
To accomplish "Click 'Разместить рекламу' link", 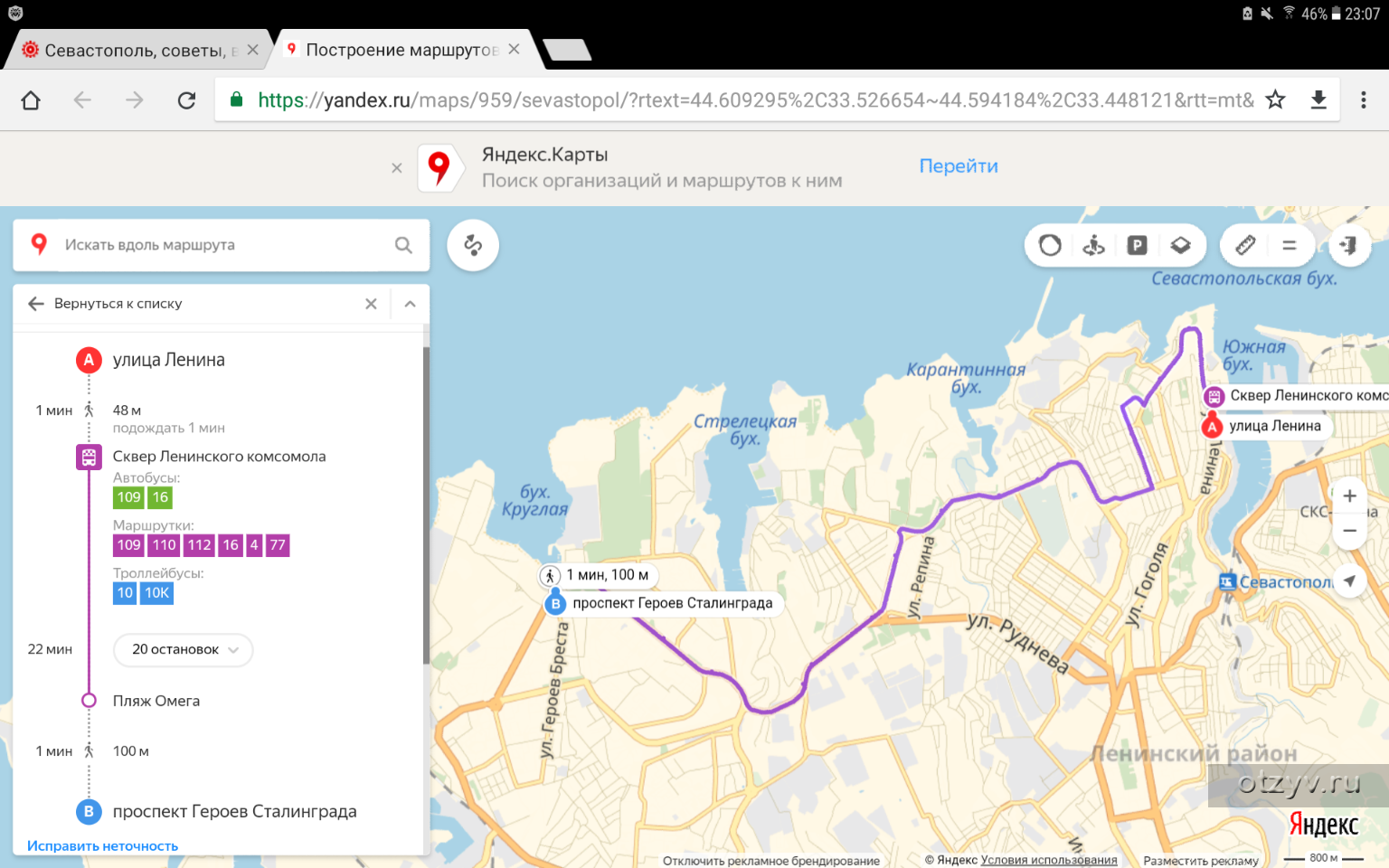I will pos(1201,860).
